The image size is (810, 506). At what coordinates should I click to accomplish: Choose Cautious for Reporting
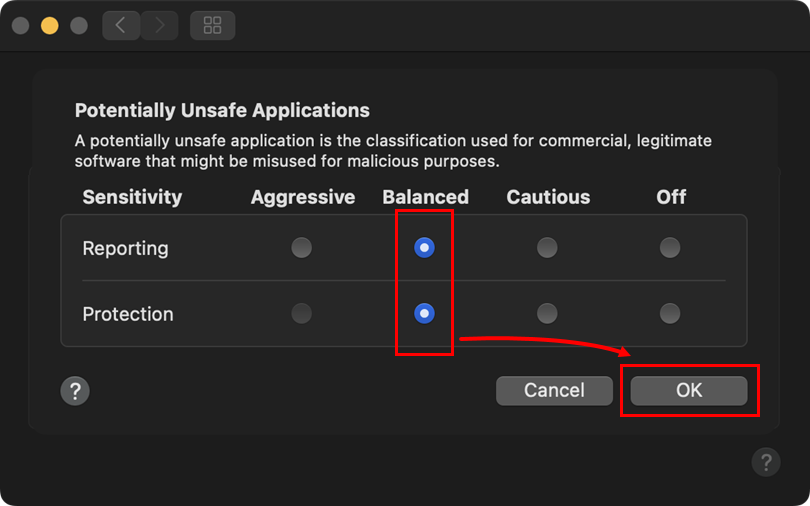coord(547,247)
